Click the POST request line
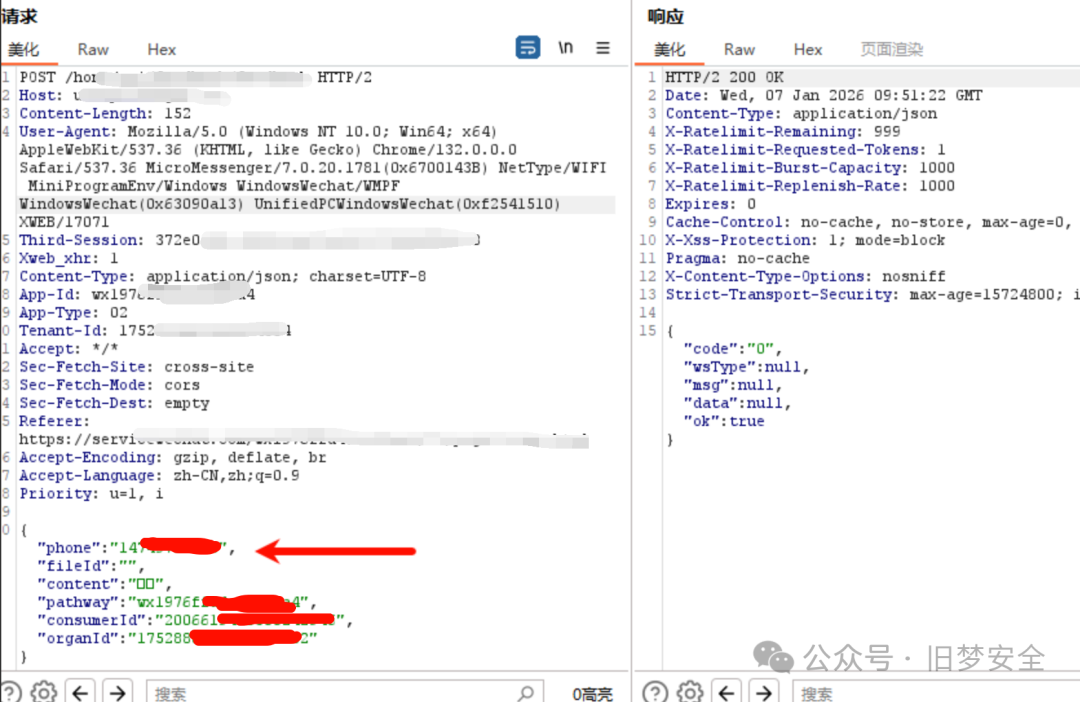 coord(196,77)
